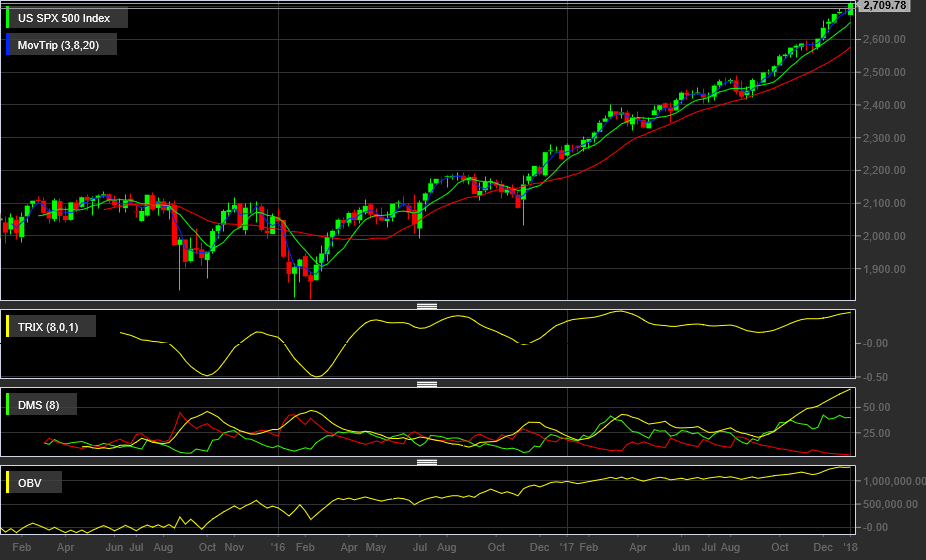Click the 2,300.00 price axis label

click(x=884, y=138)
